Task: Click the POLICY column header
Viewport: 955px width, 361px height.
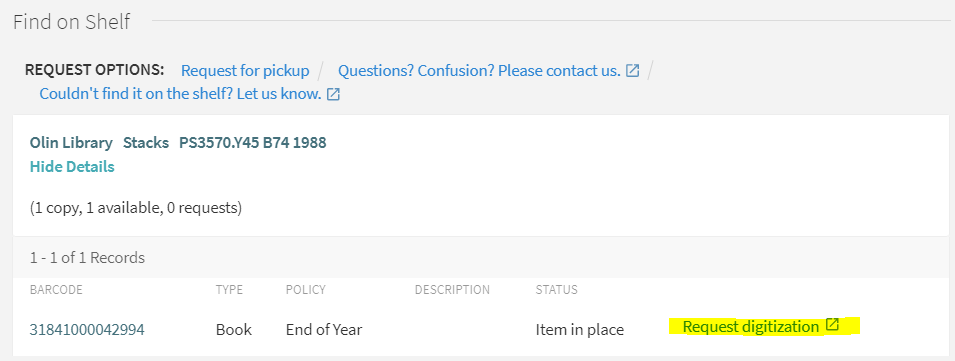Action: coord(306,290)
